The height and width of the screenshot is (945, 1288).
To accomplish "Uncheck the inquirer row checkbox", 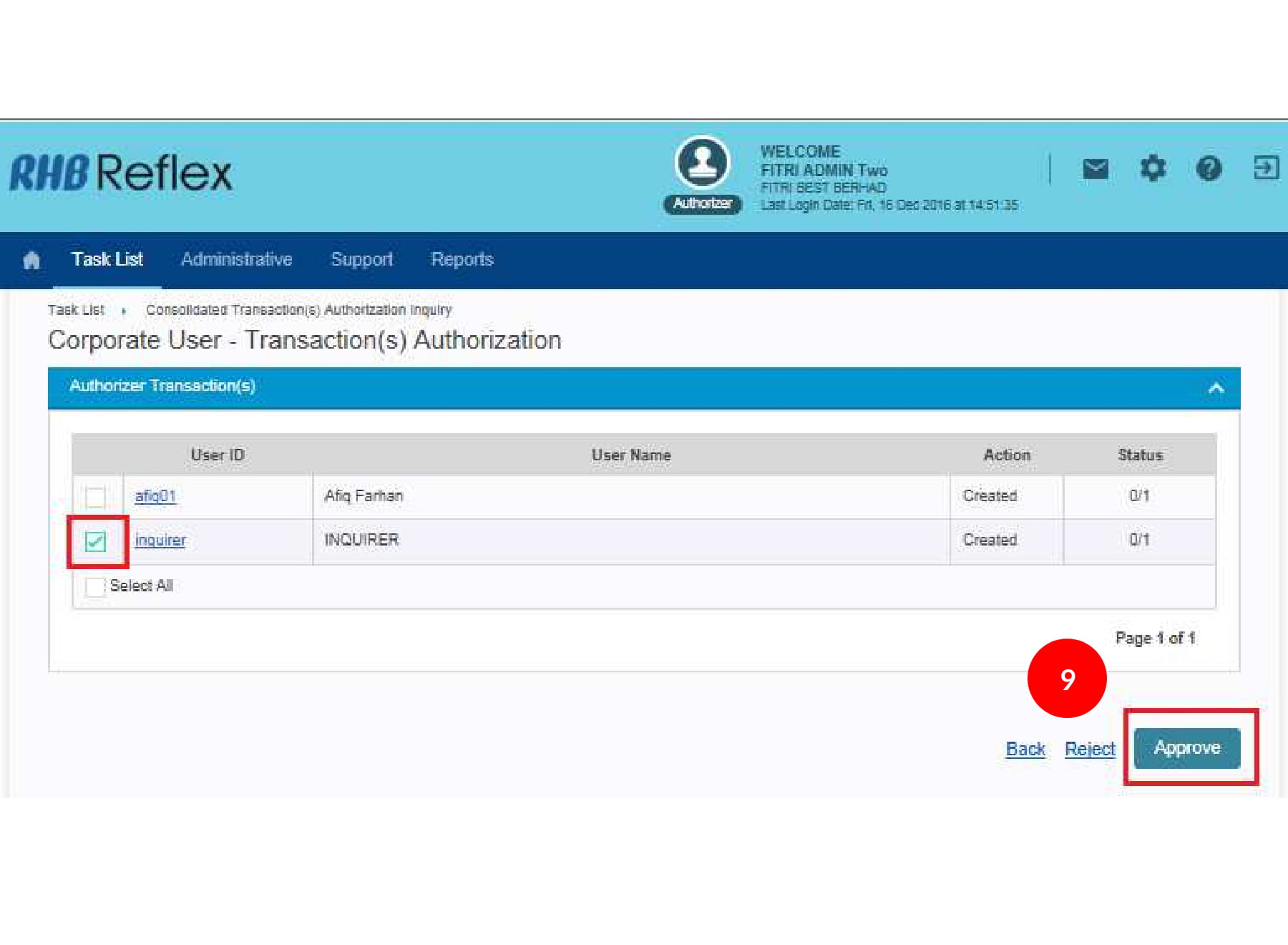I will (x=95, y=541).
